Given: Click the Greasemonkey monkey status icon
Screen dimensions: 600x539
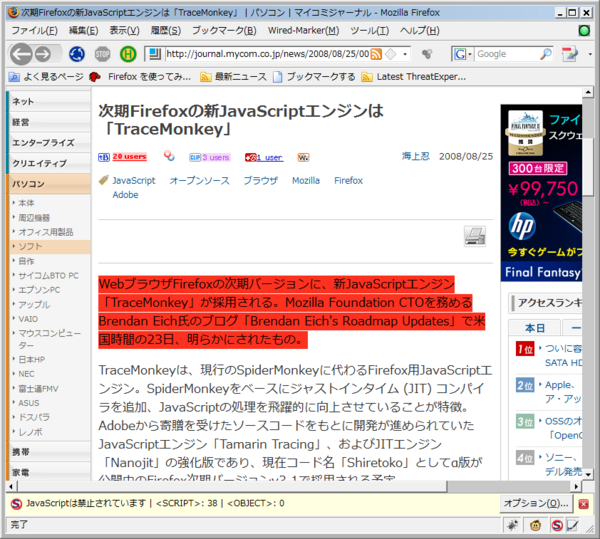Looking at the screenshot, I should tap(535, 525).
